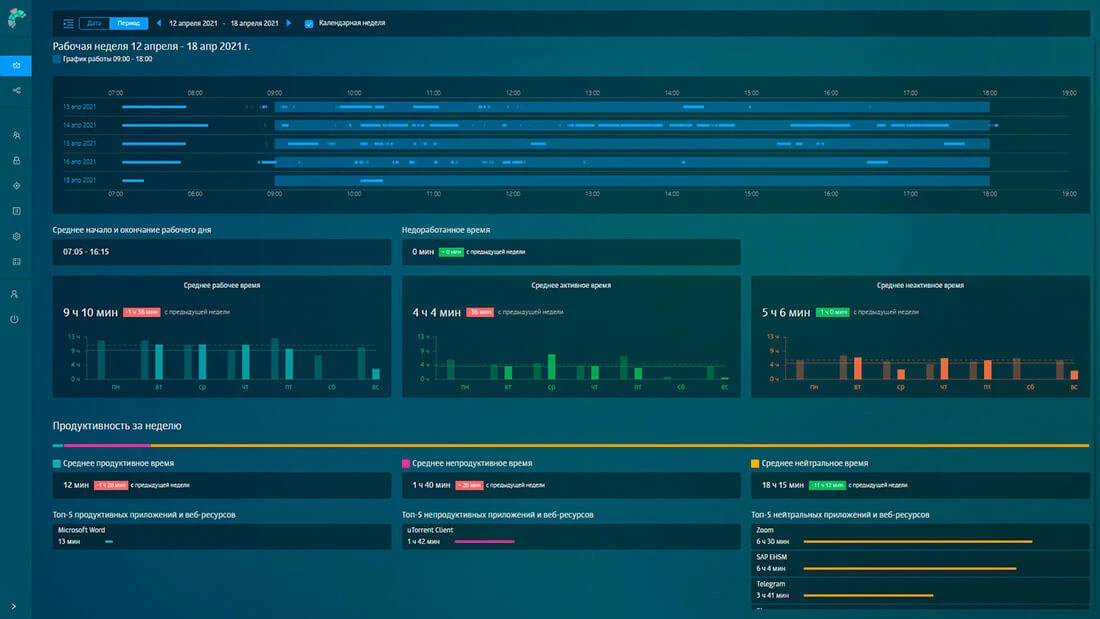Image resolution: width=1100 pixels, height=619 pixels.
Task: Toggle the График работы 09:00 - 18:00 legend box
Action: pyautogui.click(x=57, y=59)
